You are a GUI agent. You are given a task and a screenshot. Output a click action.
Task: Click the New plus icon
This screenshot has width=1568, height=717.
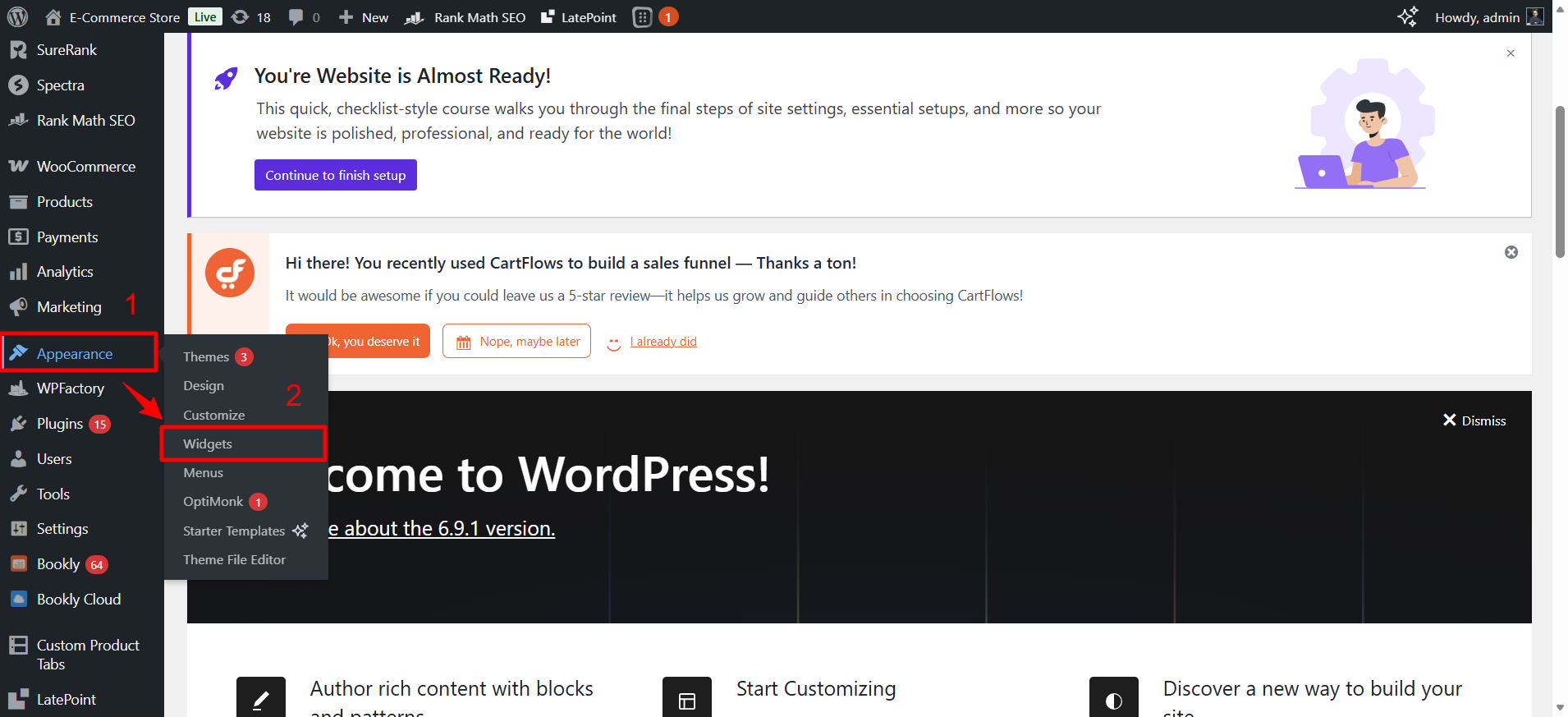[346, 16]
